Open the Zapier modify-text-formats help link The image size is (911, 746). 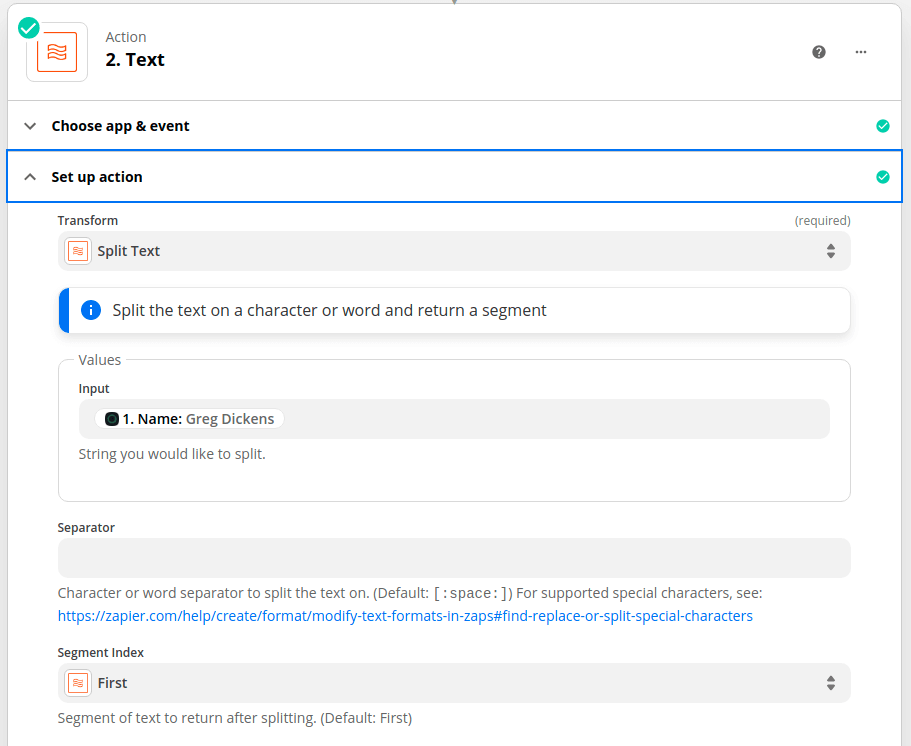click(x=405, y=616)
